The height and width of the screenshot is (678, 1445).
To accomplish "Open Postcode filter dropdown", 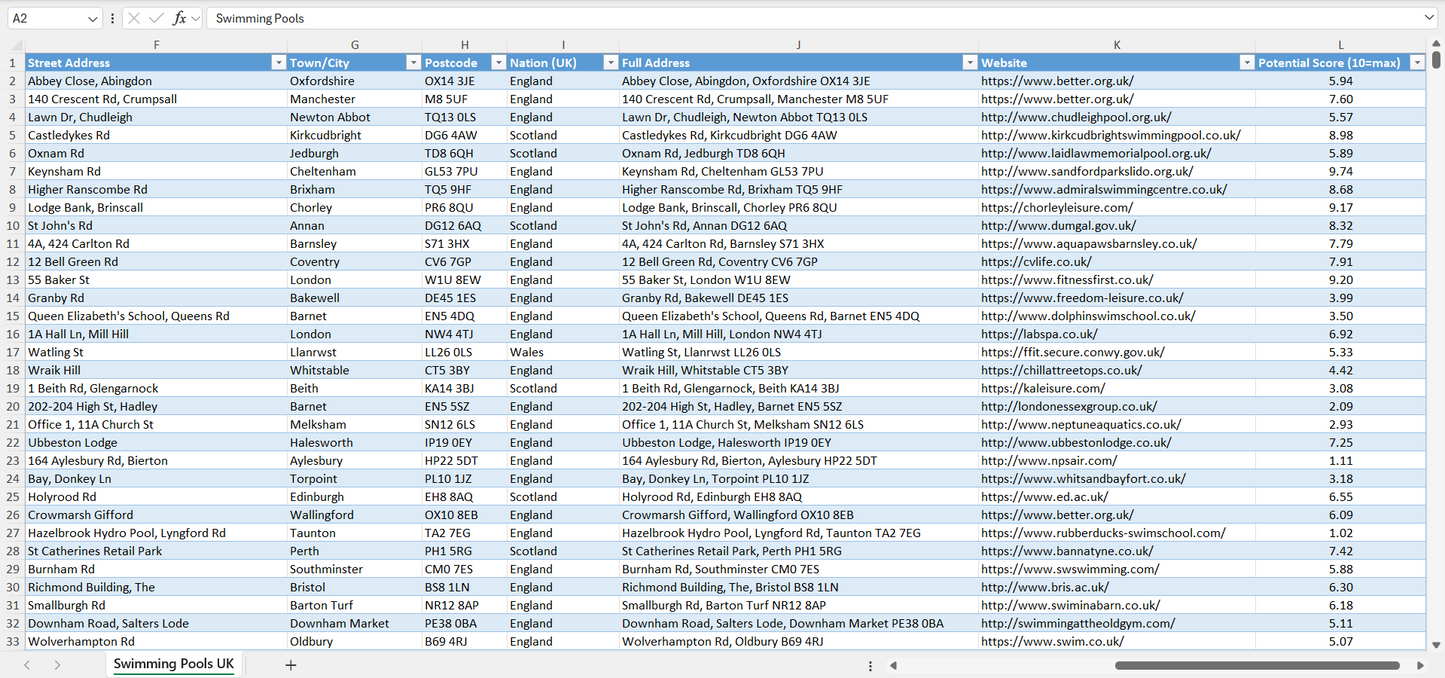I will click(498, 63).
